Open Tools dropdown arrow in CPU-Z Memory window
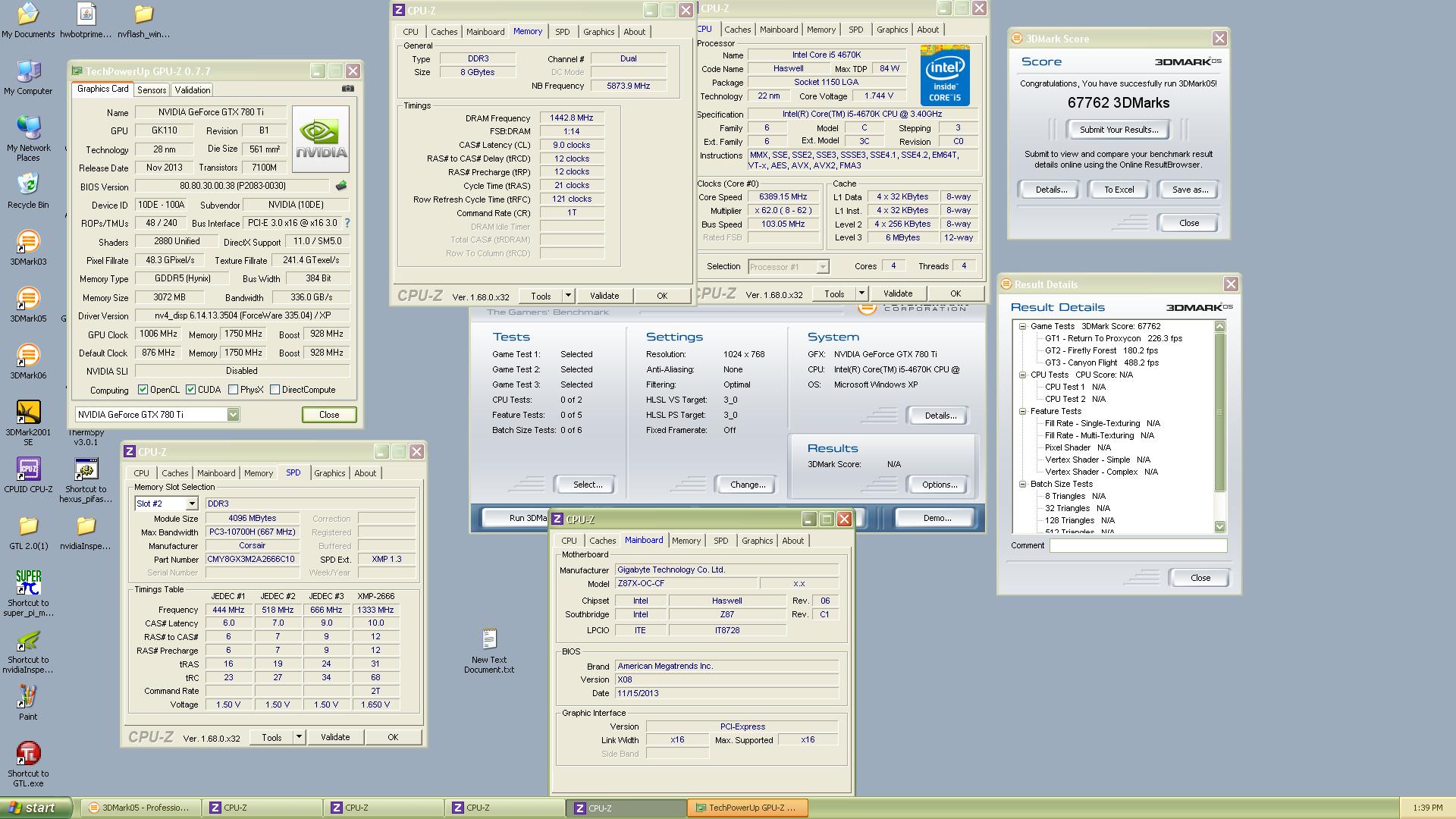 568,296
